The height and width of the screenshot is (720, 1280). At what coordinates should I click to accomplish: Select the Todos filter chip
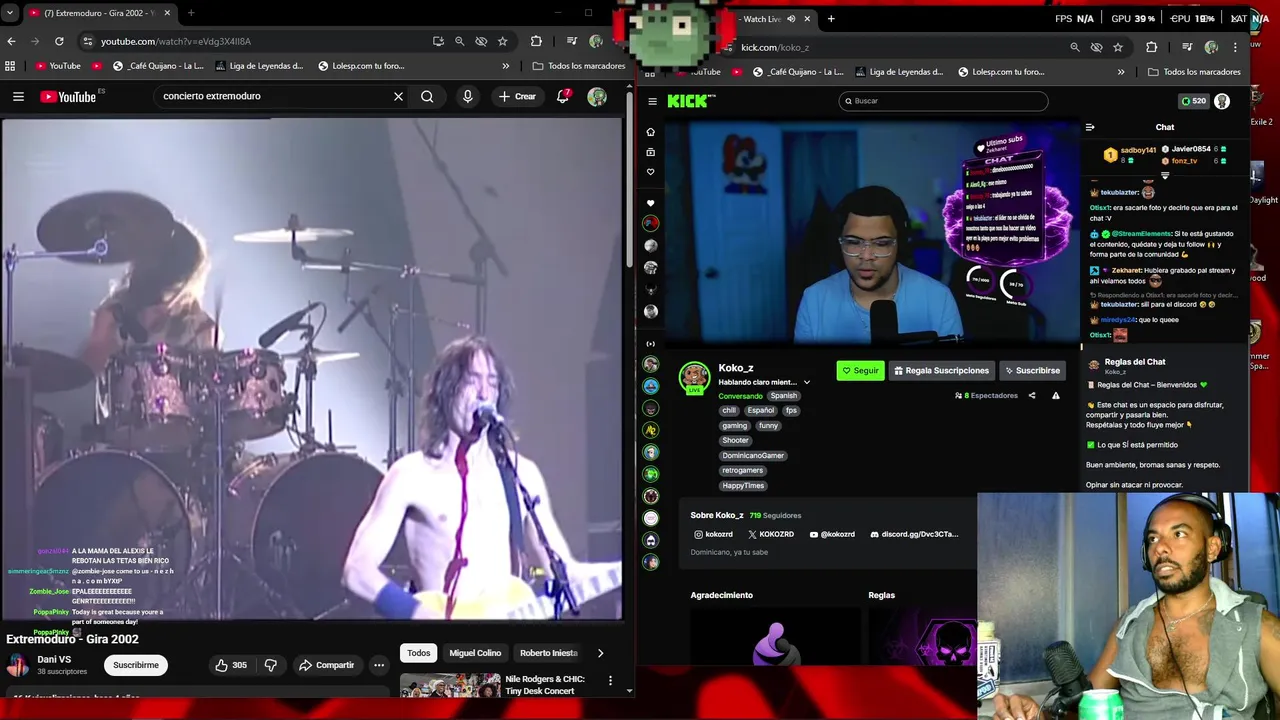[x=418, y=653]
